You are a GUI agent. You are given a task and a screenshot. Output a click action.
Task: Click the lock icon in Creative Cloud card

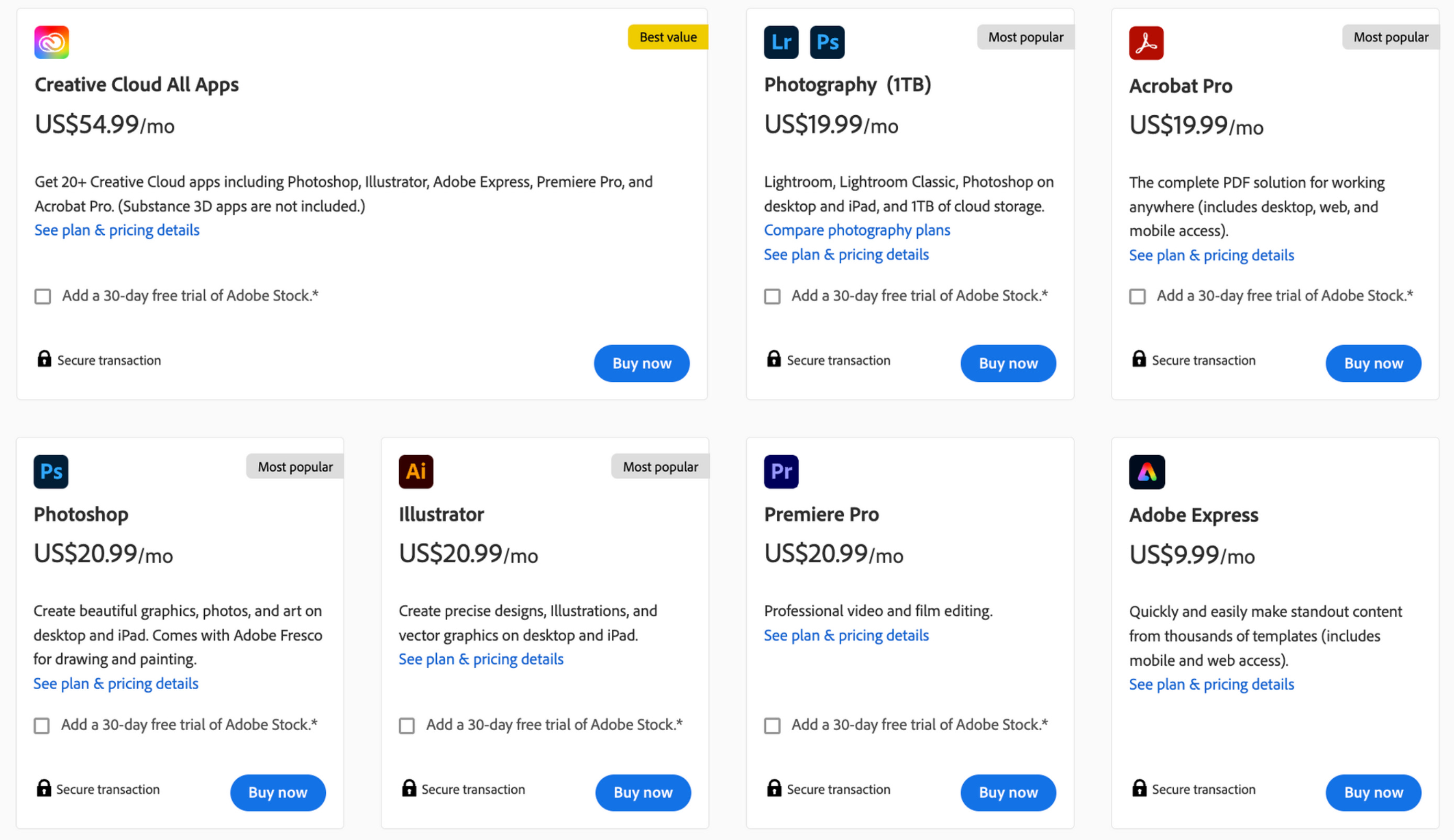point(44,359)
